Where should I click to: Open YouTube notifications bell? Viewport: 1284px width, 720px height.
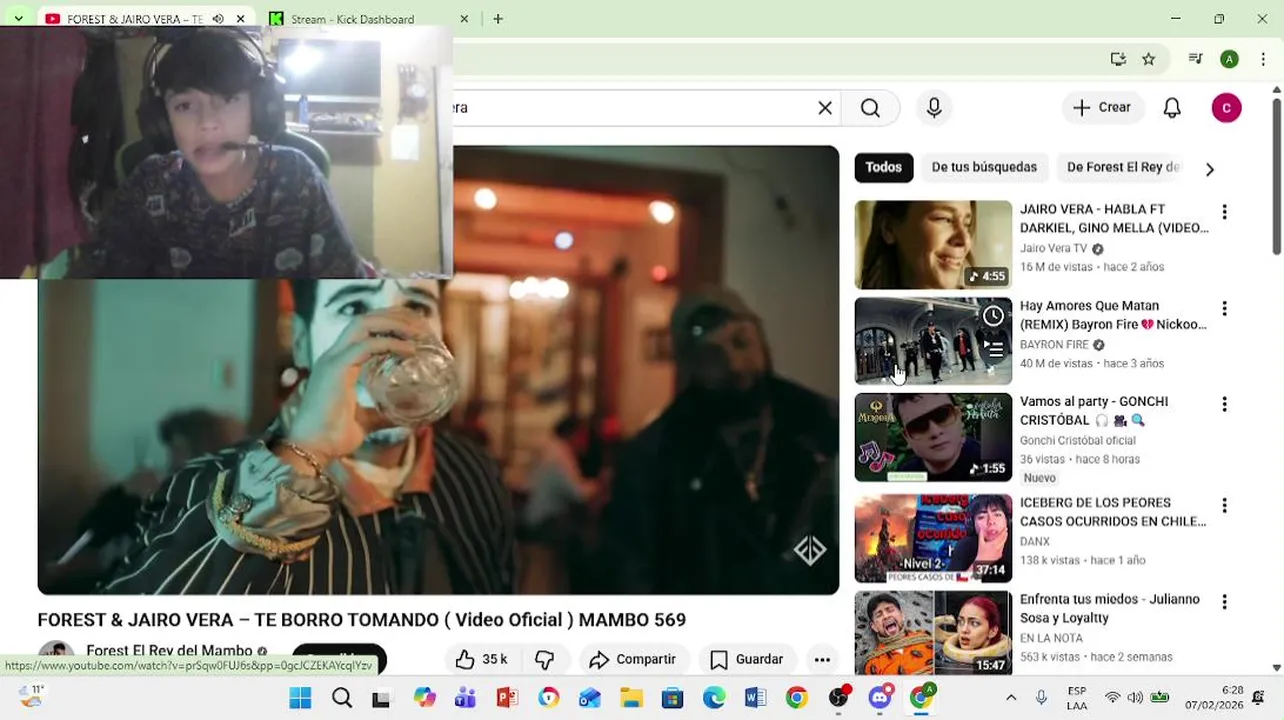(x=1173, y=108)
